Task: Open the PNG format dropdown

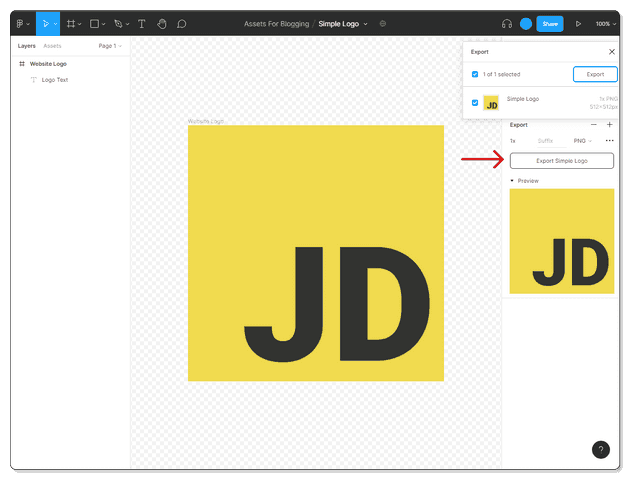Action: [x=582, y=141]
